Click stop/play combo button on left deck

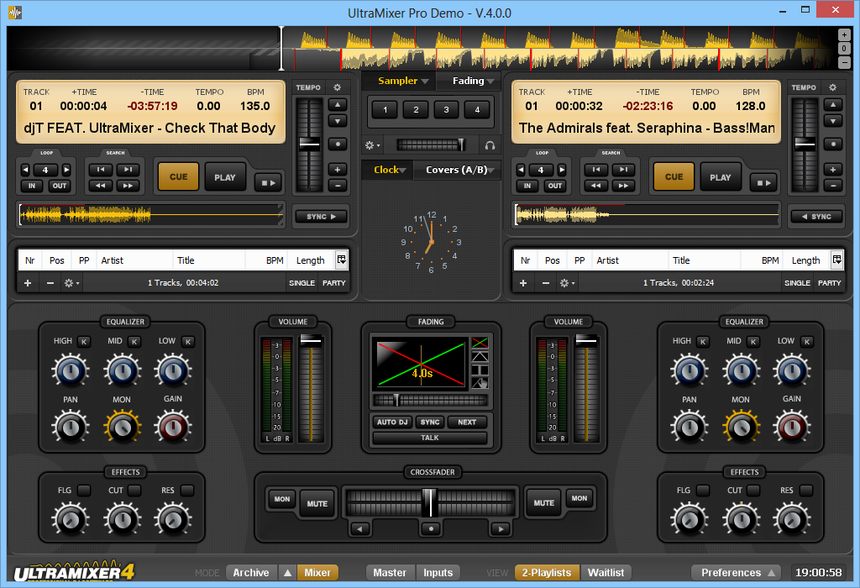tap(268, 183)
